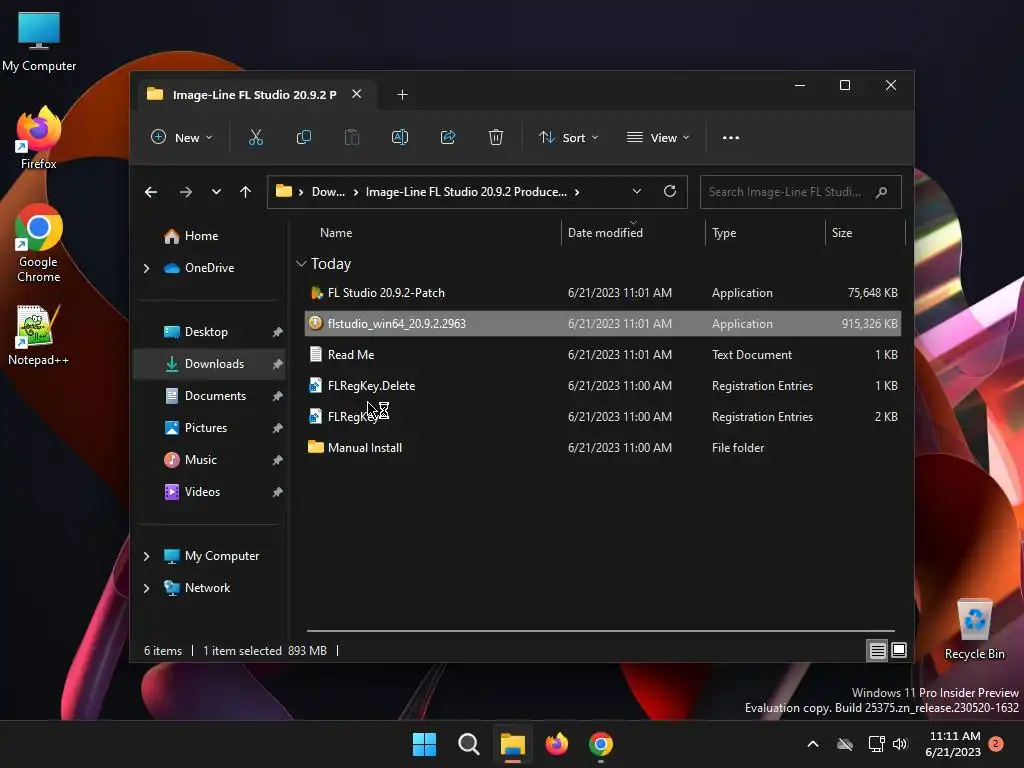This screenshot has height=768, width=1024.
Task: Open Notepad++ desktop shortcut
Action: 39,335
